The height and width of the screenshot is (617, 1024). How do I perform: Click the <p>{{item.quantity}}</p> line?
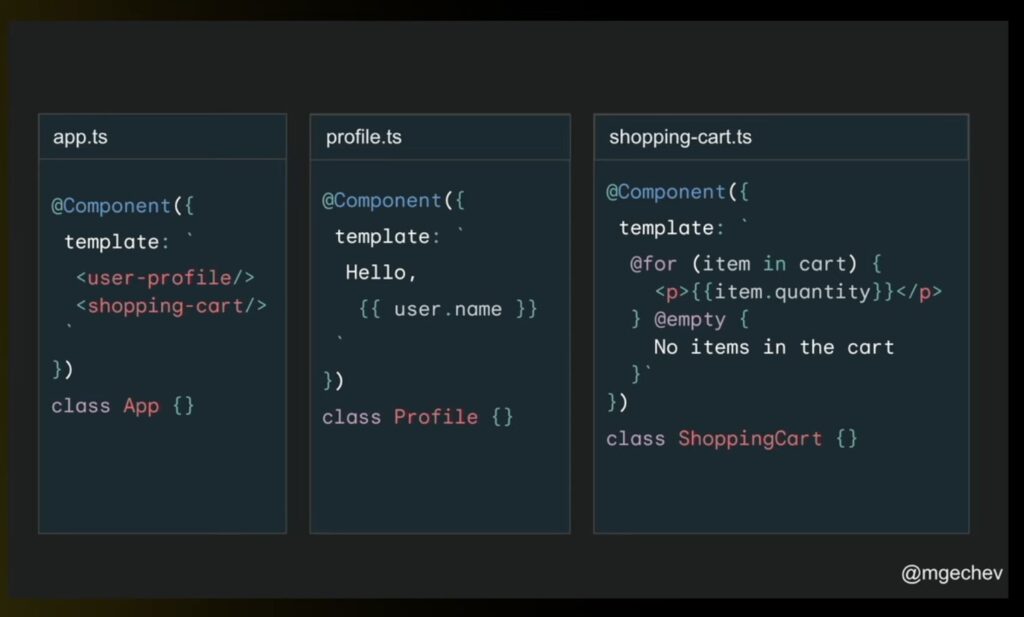798,292
